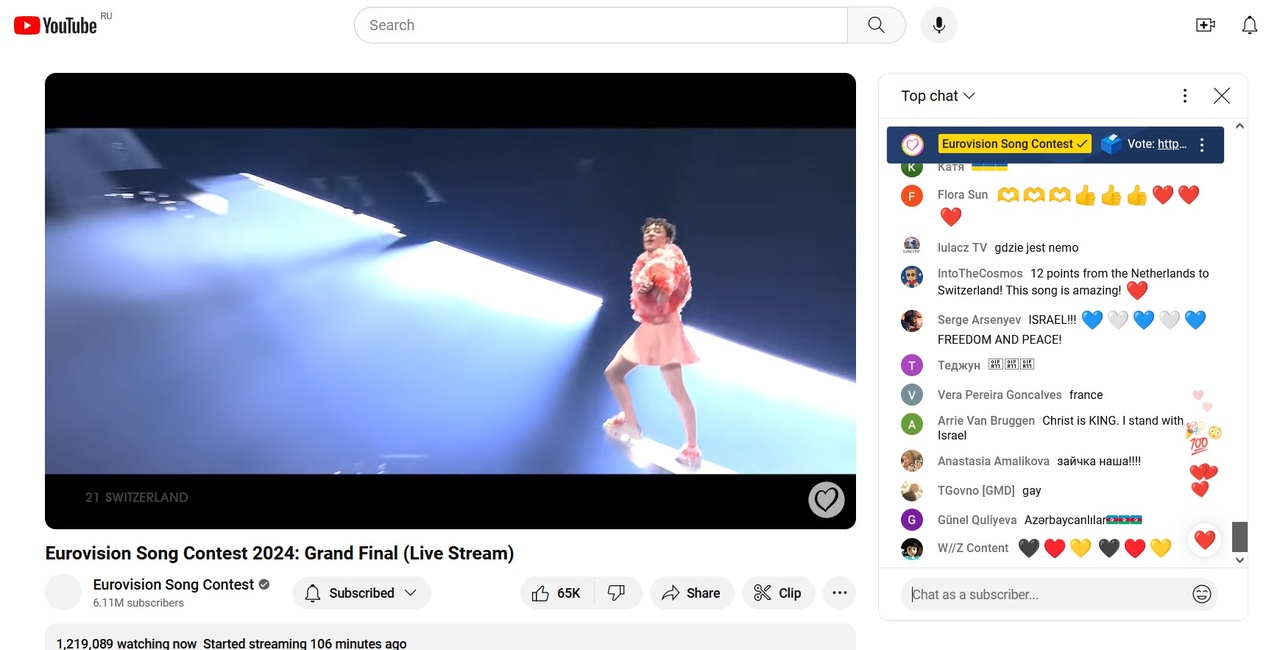Open the Create video icon
1280x650 pixels.
(x=1205, y=25)
